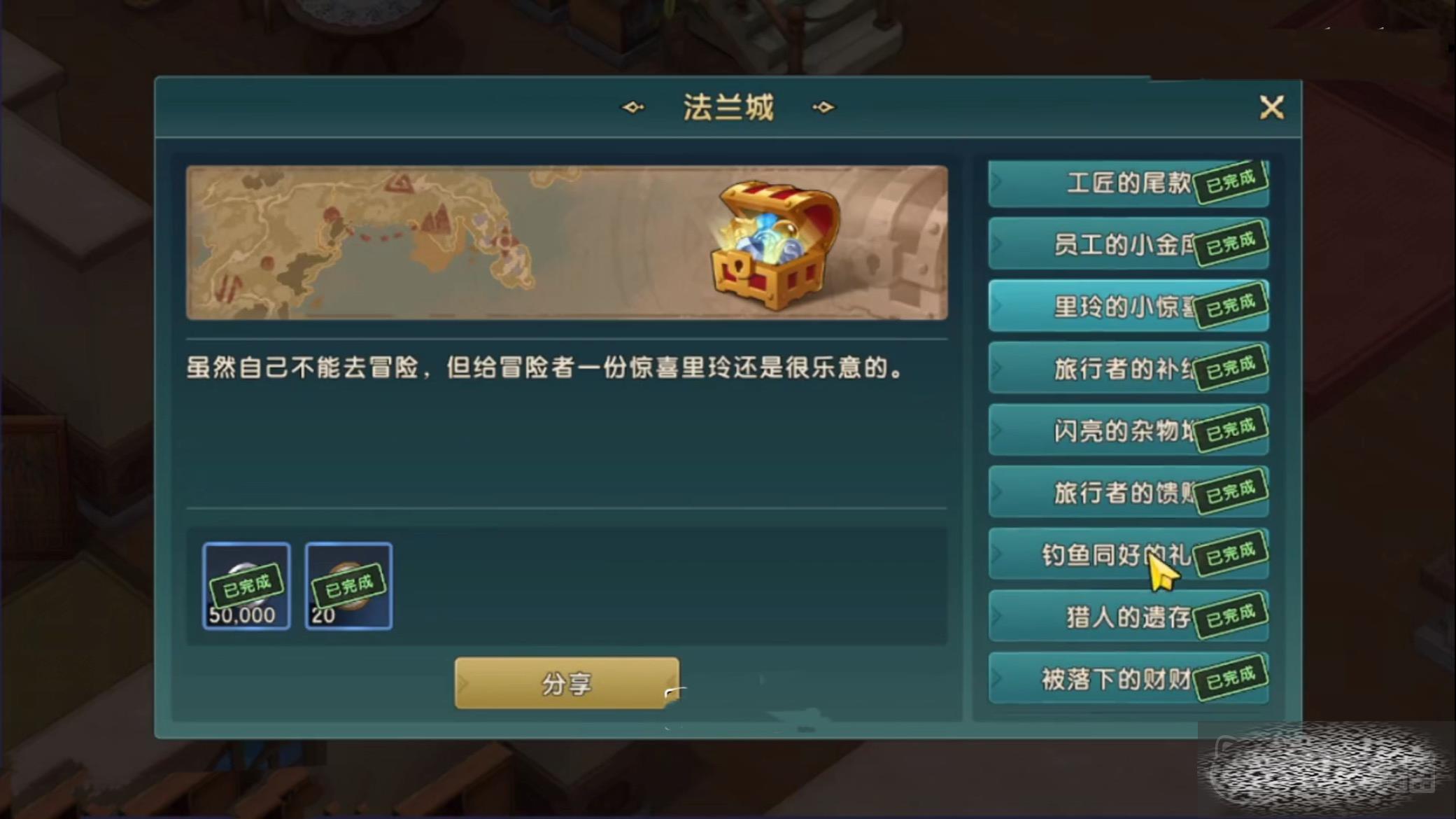Click the 分享 share button

point(567,683)
